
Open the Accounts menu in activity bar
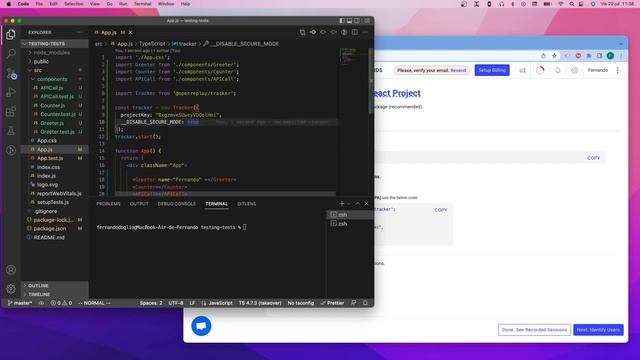tap(11, 270)
